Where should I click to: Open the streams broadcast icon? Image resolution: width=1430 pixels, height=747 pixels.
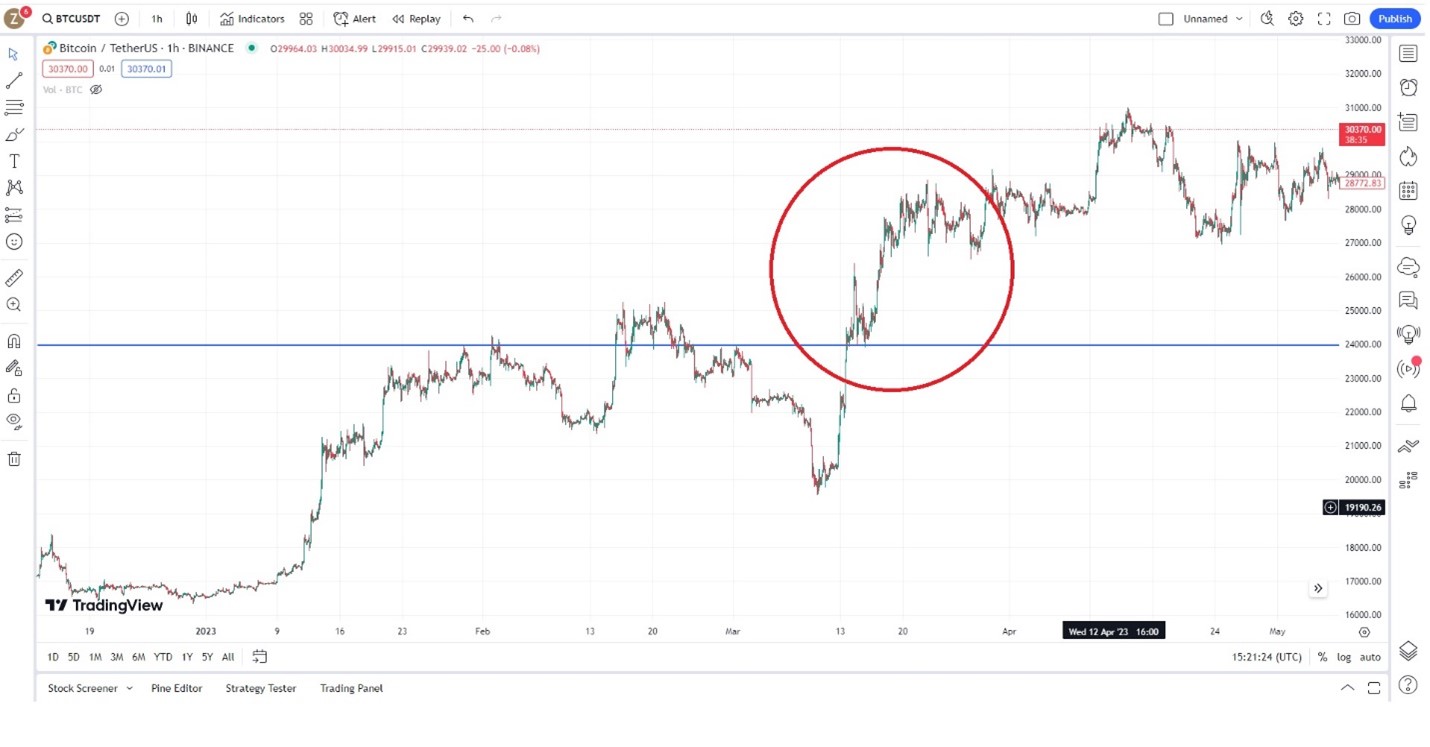pos(1408,369)
